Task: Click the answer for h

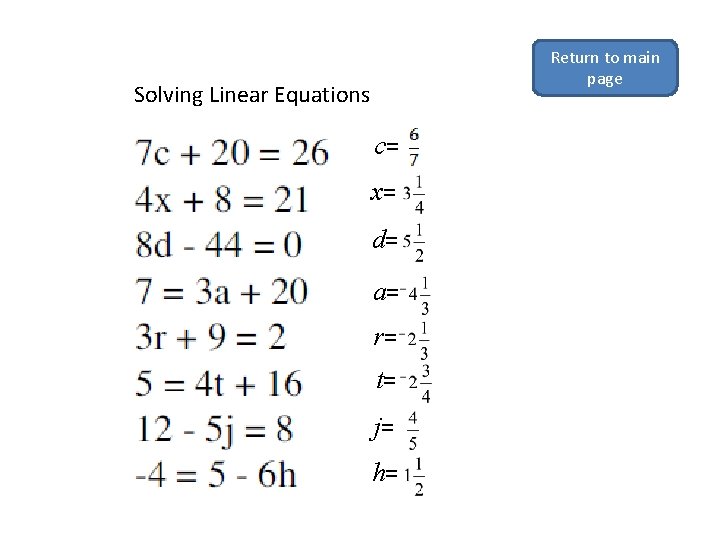Action: [399, 474]
